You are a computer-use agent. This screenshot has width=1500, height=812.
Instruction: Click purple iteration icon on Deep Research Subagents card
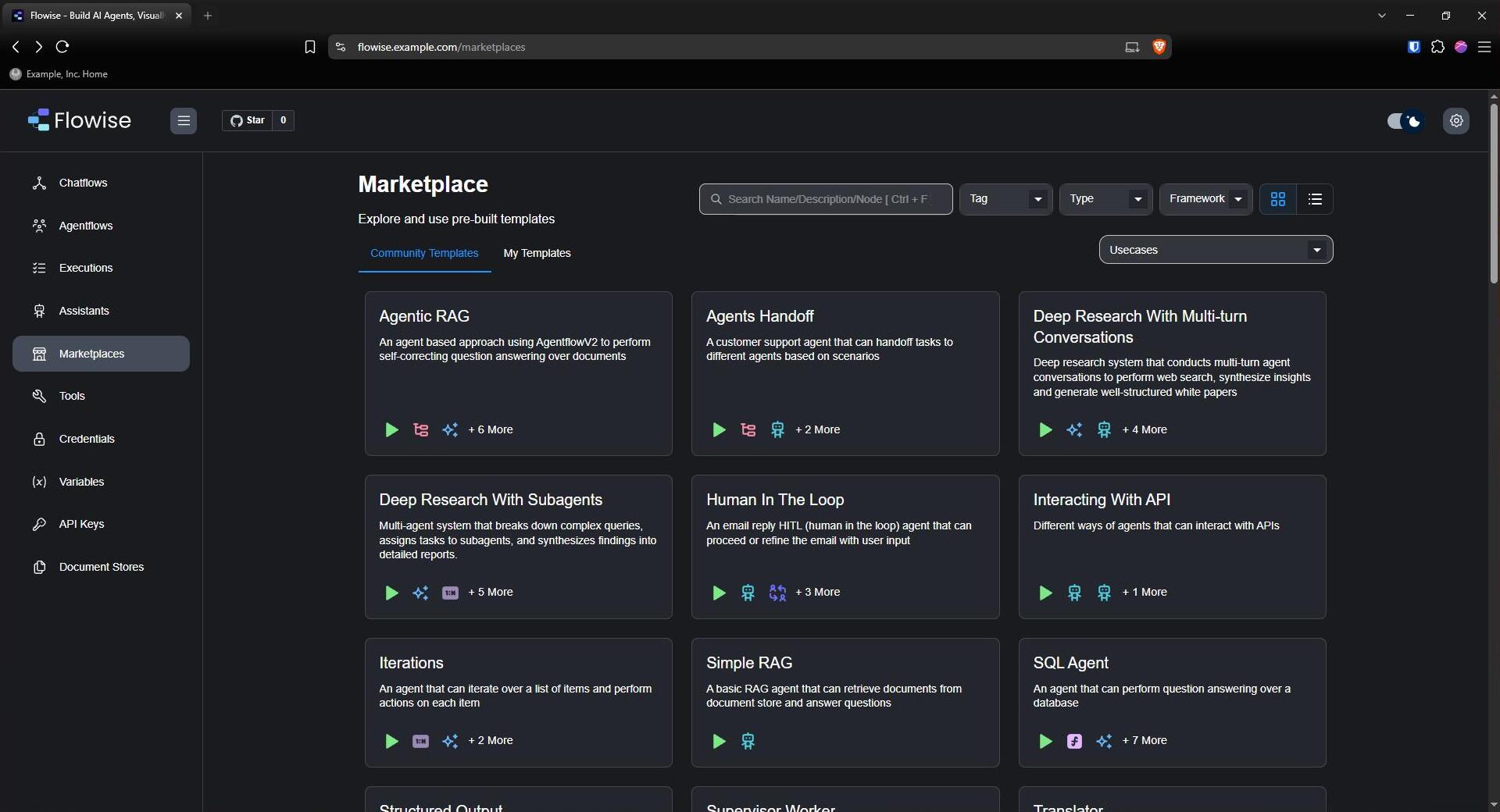tap(450, 593)
